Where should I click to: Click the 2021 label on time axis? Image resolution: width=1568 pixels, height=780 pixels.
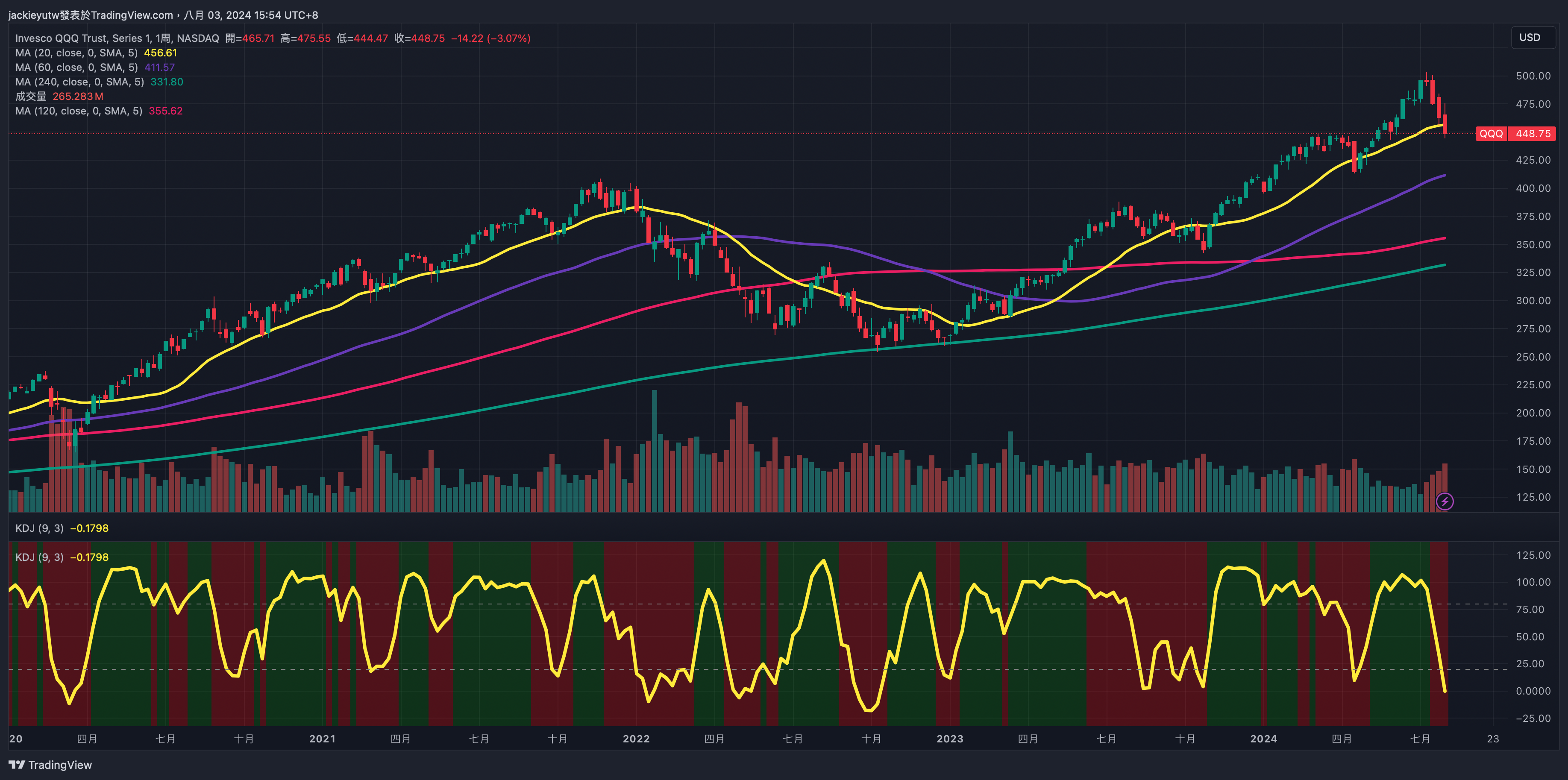(x=322, y=739)
